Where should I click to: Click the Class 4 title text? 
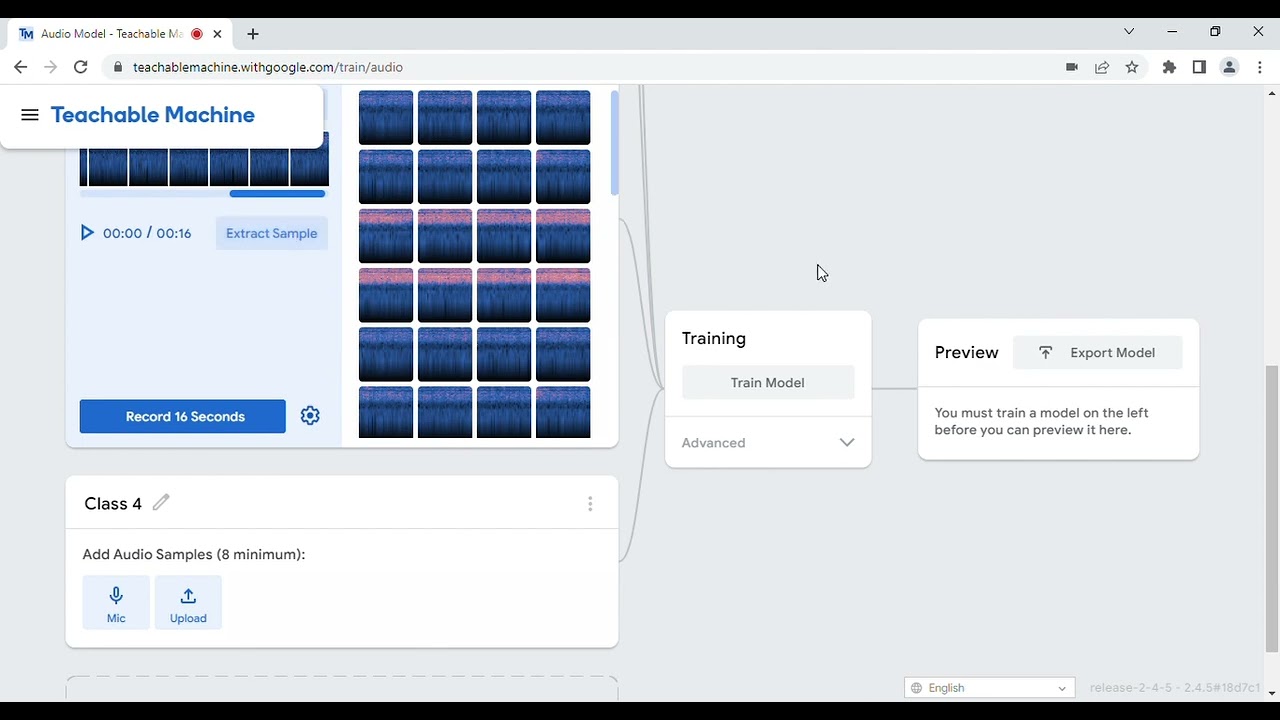[113, 503]
